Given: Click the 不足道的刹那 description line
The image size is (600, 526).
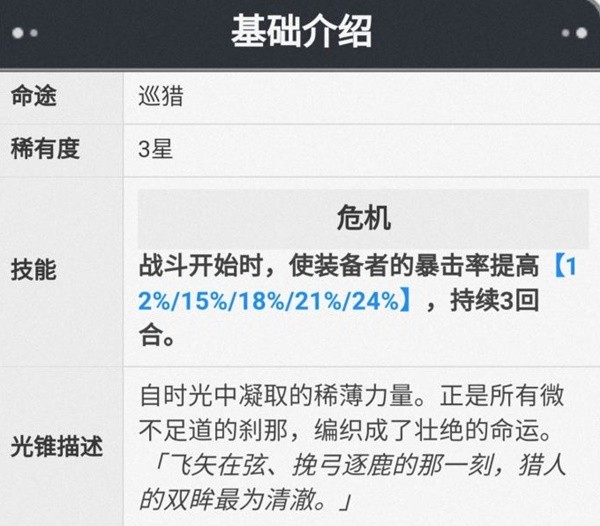Looking at the screenshot, I should tap(346, 430).
